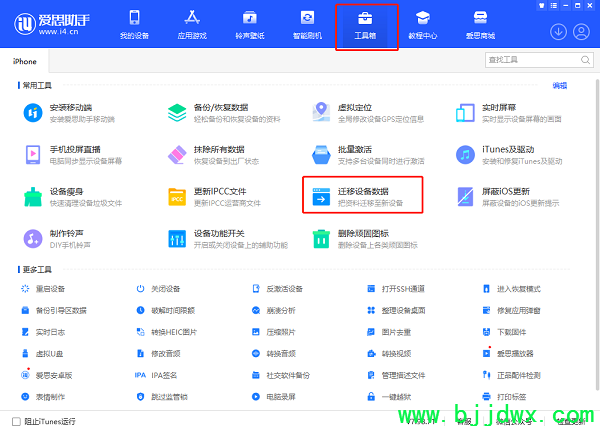Open 转换HEIC图片
Screen dimensions: 600x432
click(x=166, y=332)
